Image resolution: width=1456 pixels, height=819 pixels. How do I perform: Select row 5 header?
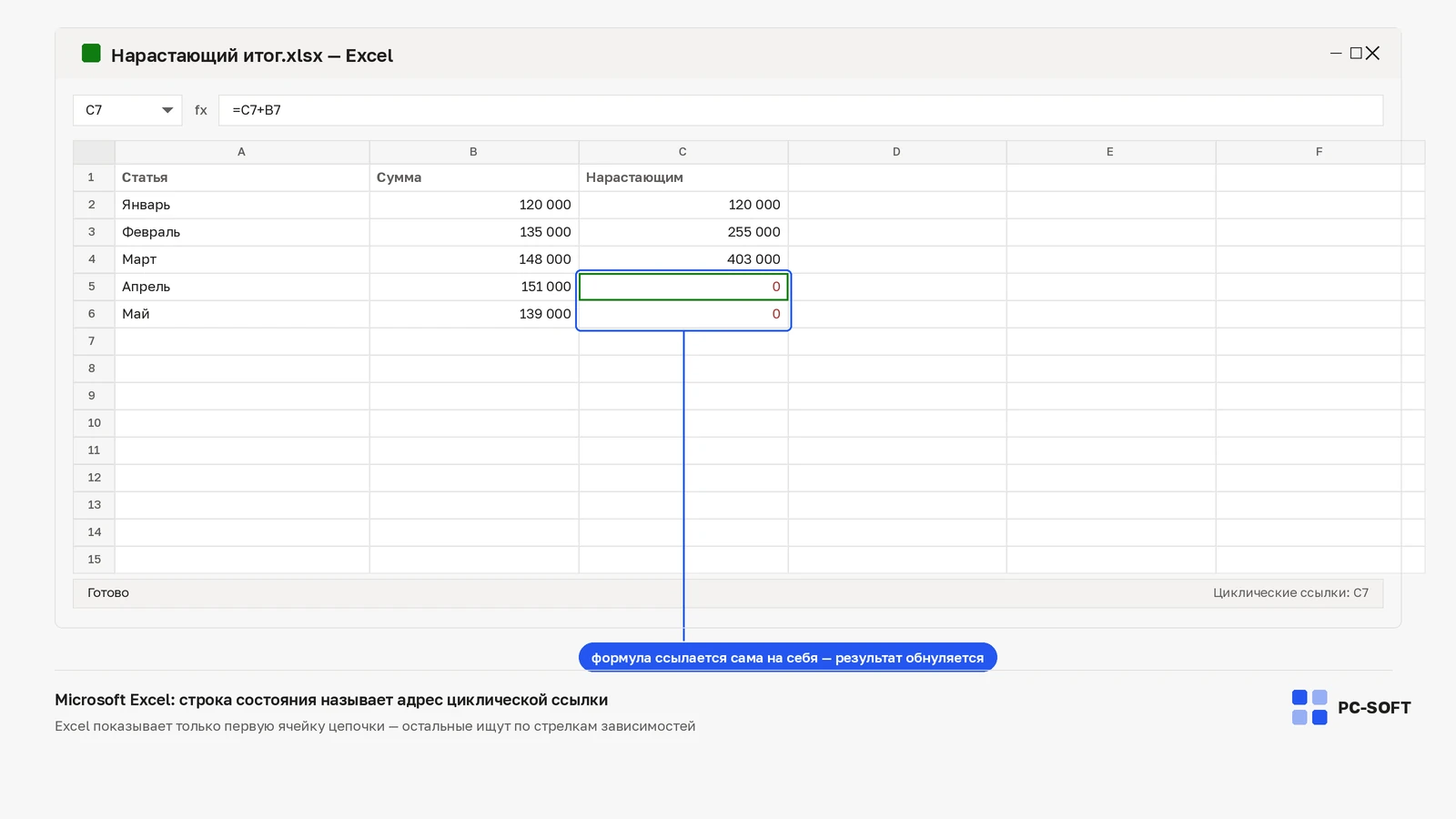(x=94, y=287)
